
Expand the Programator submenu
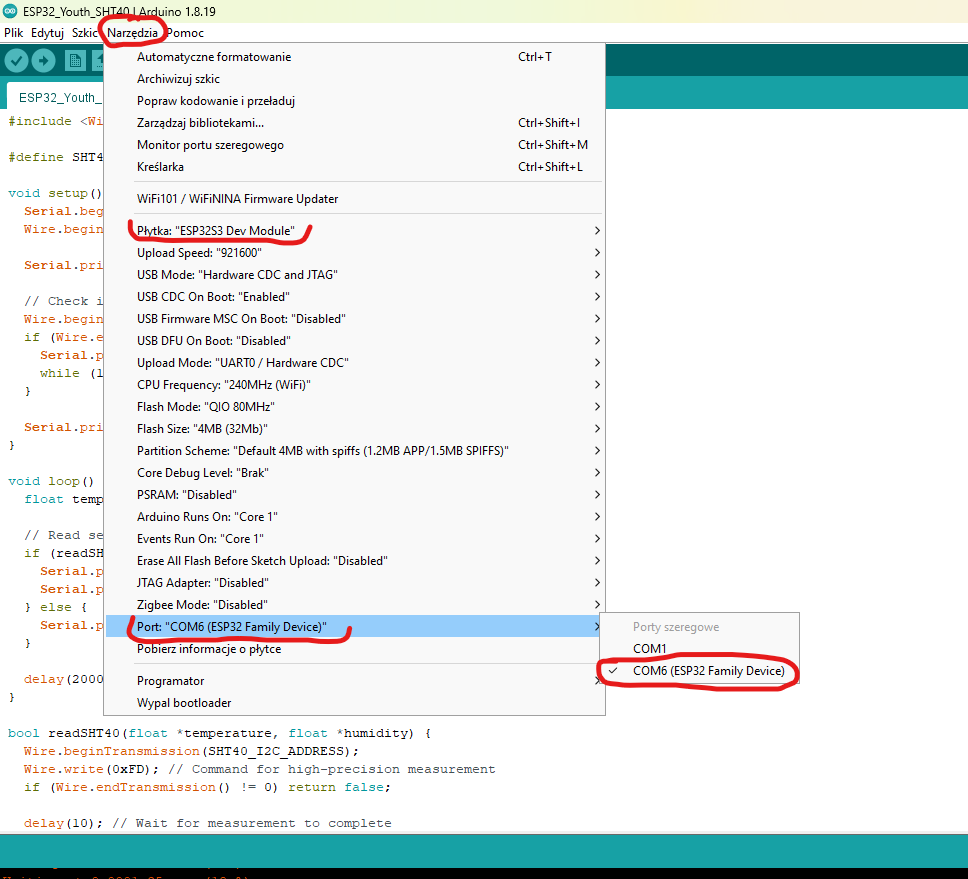click(354, 681)
